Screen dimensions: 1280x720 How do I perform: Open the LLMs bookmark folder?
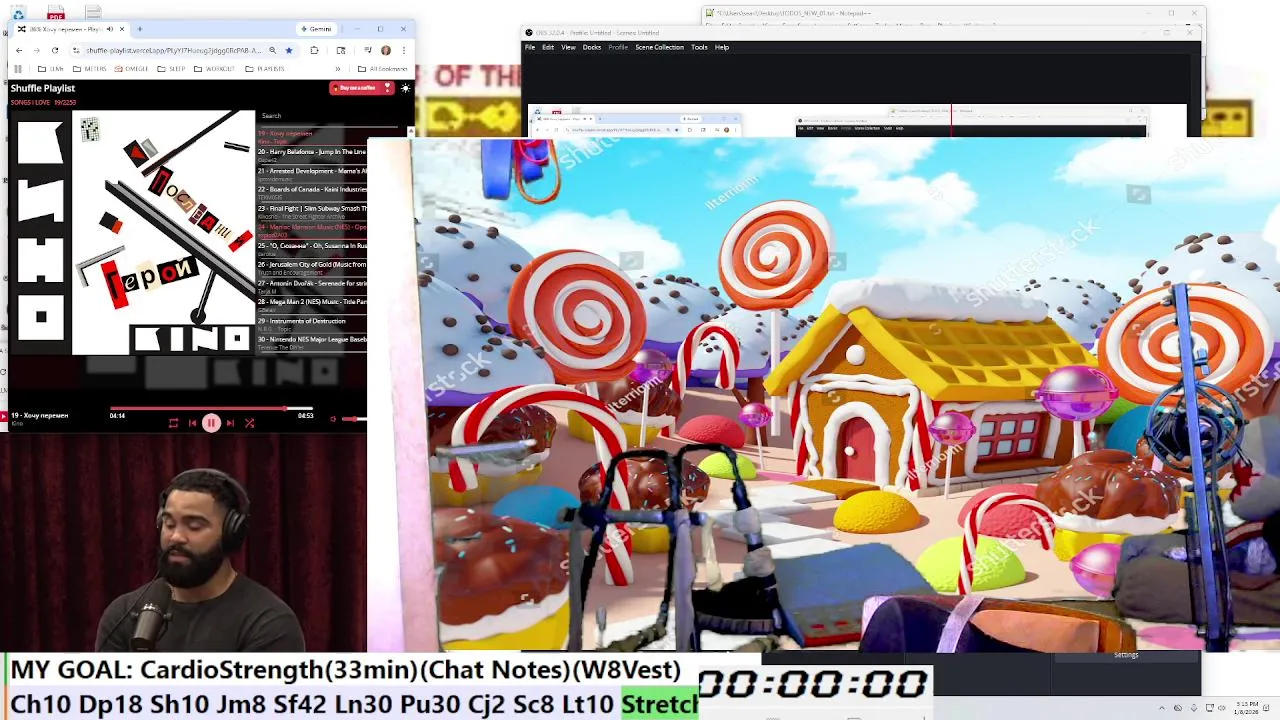tap(51, 69)
